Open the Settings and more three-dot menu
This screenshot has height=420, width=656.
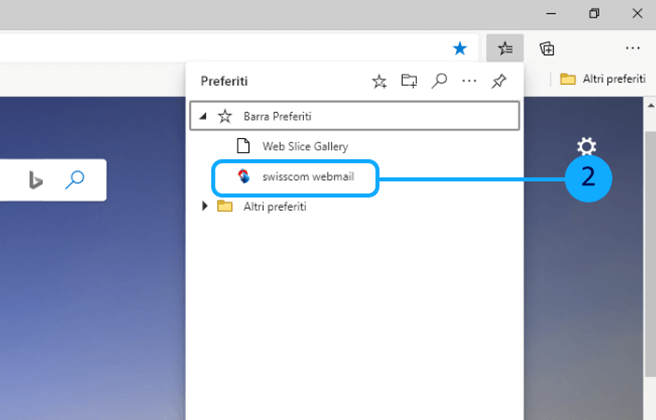(x=632, y=47)
